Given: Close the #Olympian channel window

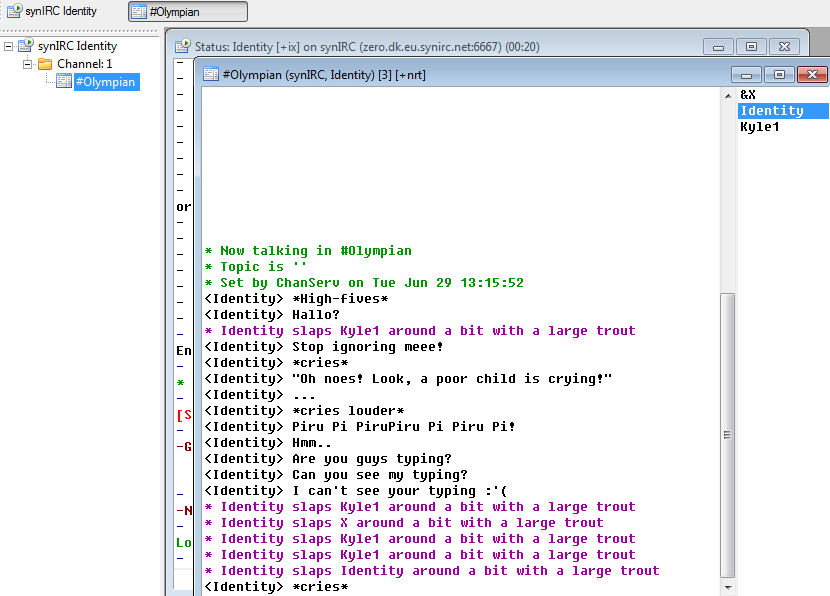Looking at the screenshot, I should [x=813, y=75].
